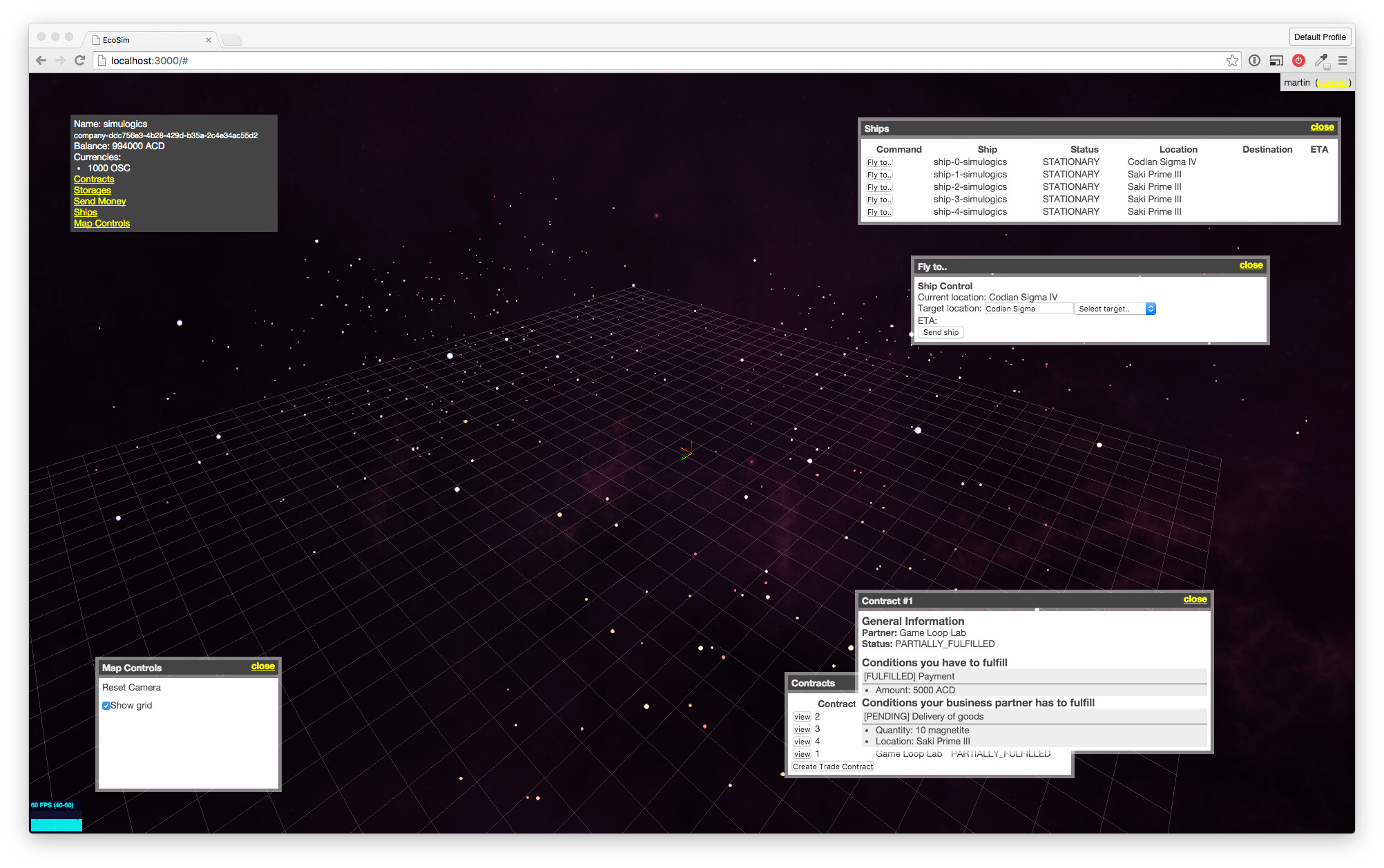Click '[PENDING] Delivery of goods' condition
The height and width of the screenshot is (868, 1384).
pos(923,716)
